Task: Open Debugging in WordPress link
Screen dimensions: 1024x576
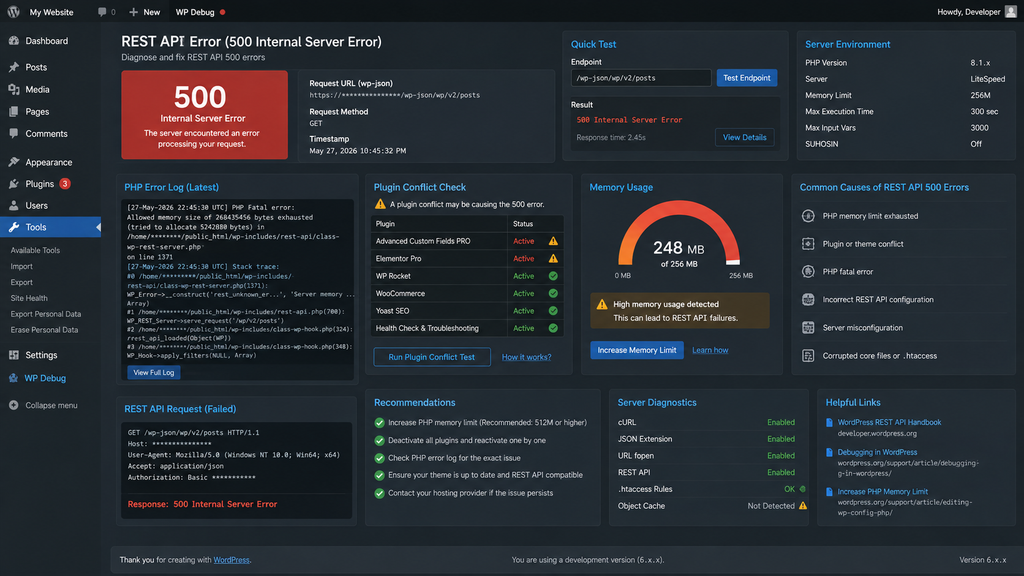Action: click(877, 452)
